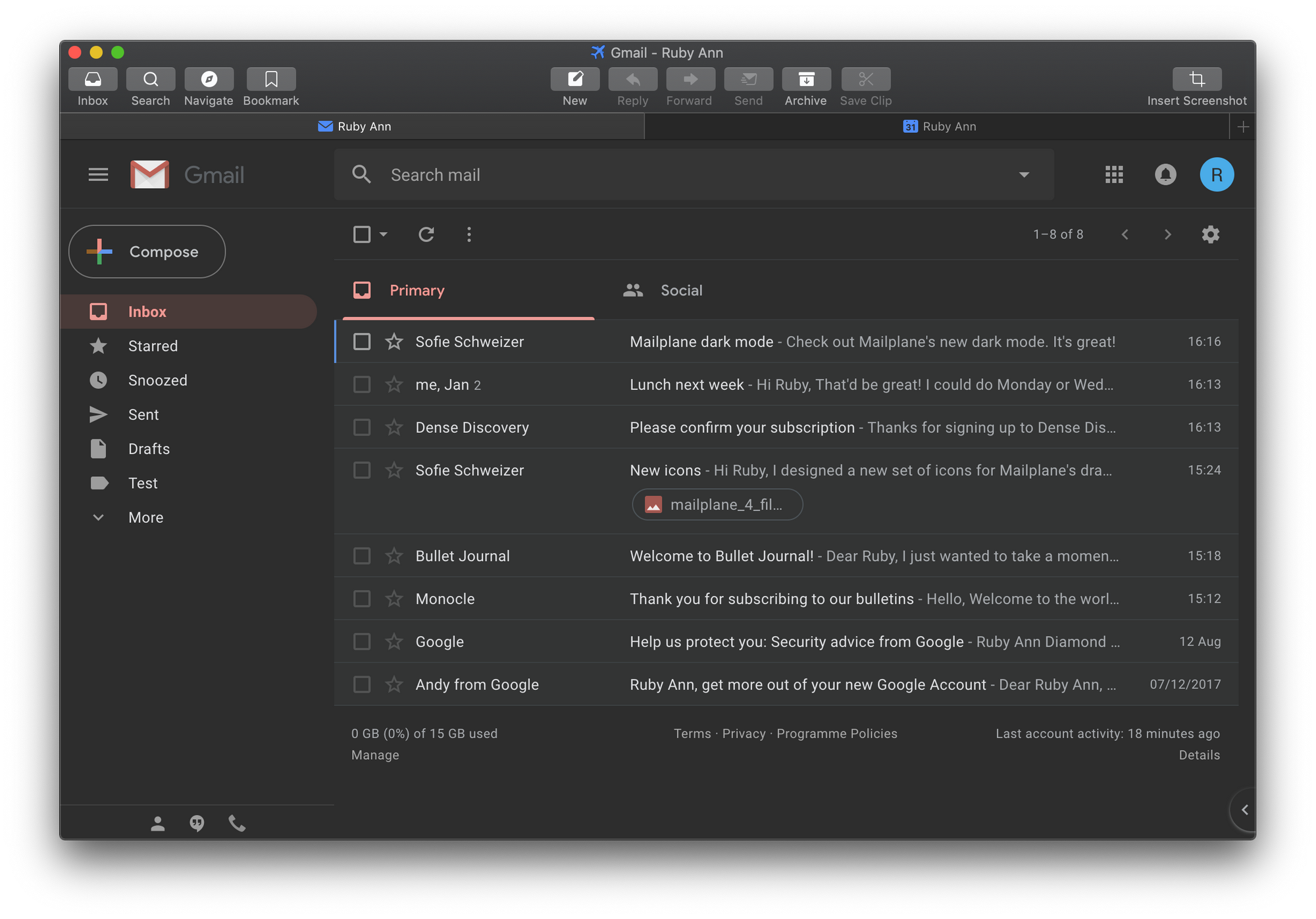Select the Mailplane dark mode email checkbox

coord(362,341)
